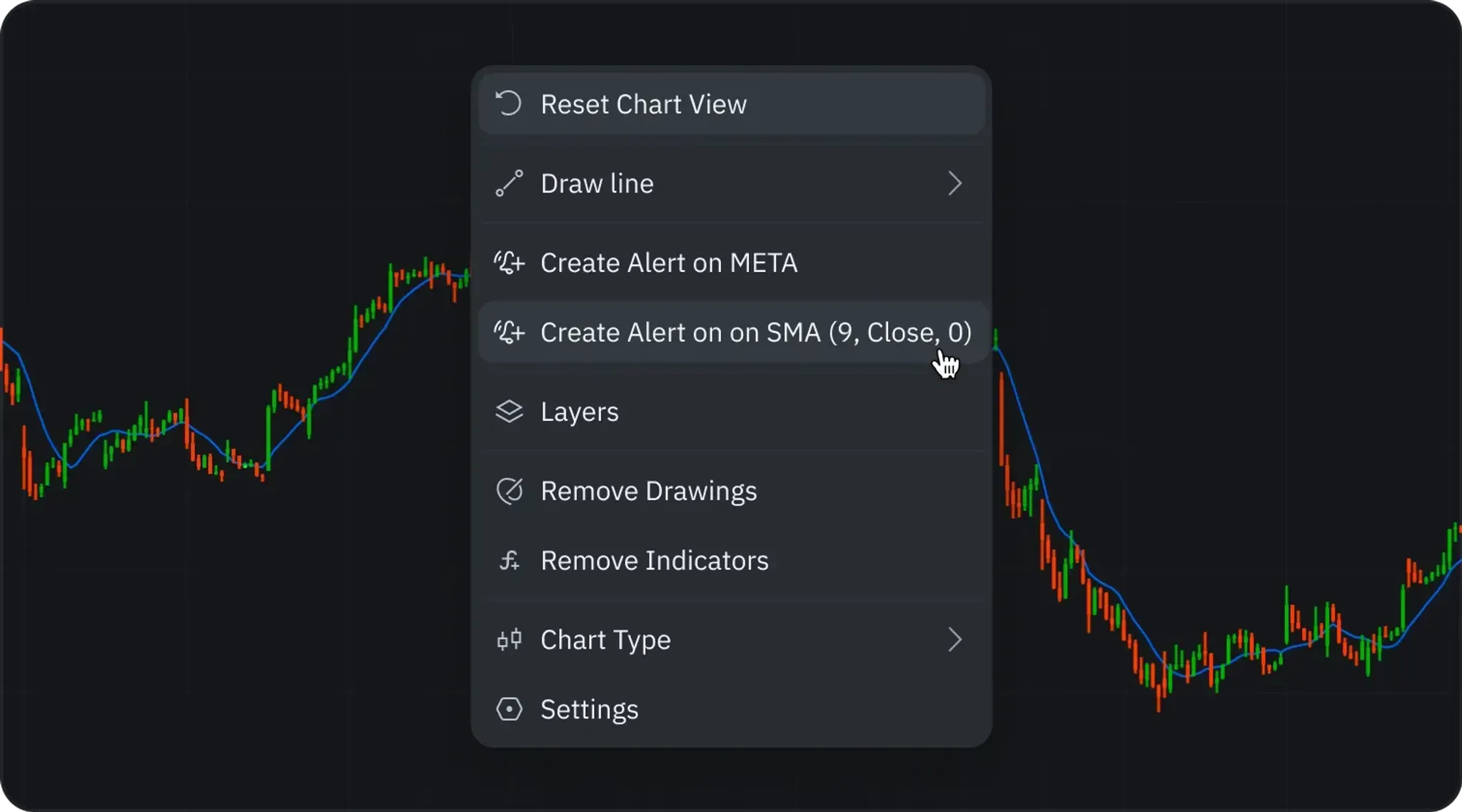
Task: Click the Remove Drawings circle icon
Action: point(509,491)
